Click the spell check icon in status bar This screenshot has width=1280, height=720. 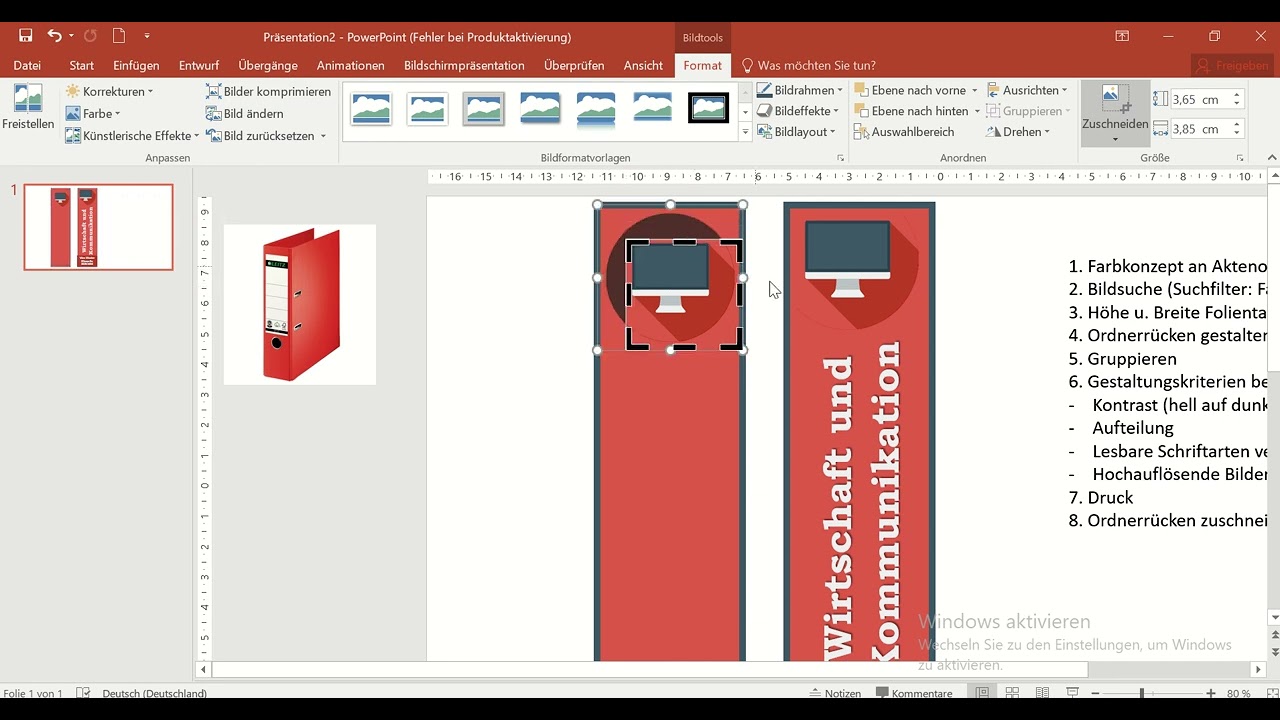point(84,693)
